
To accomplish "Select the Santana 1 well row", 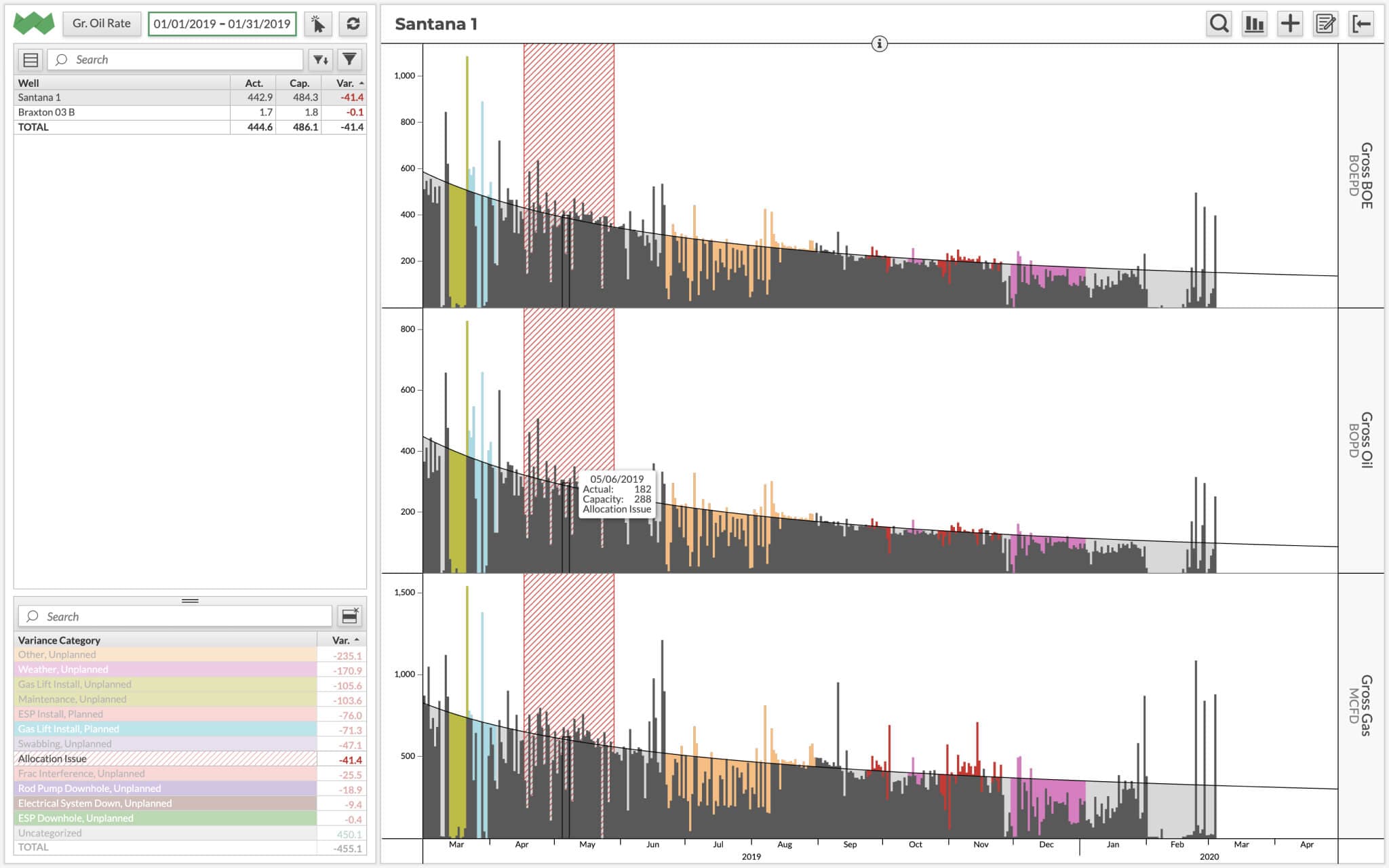I will point(122,97).
